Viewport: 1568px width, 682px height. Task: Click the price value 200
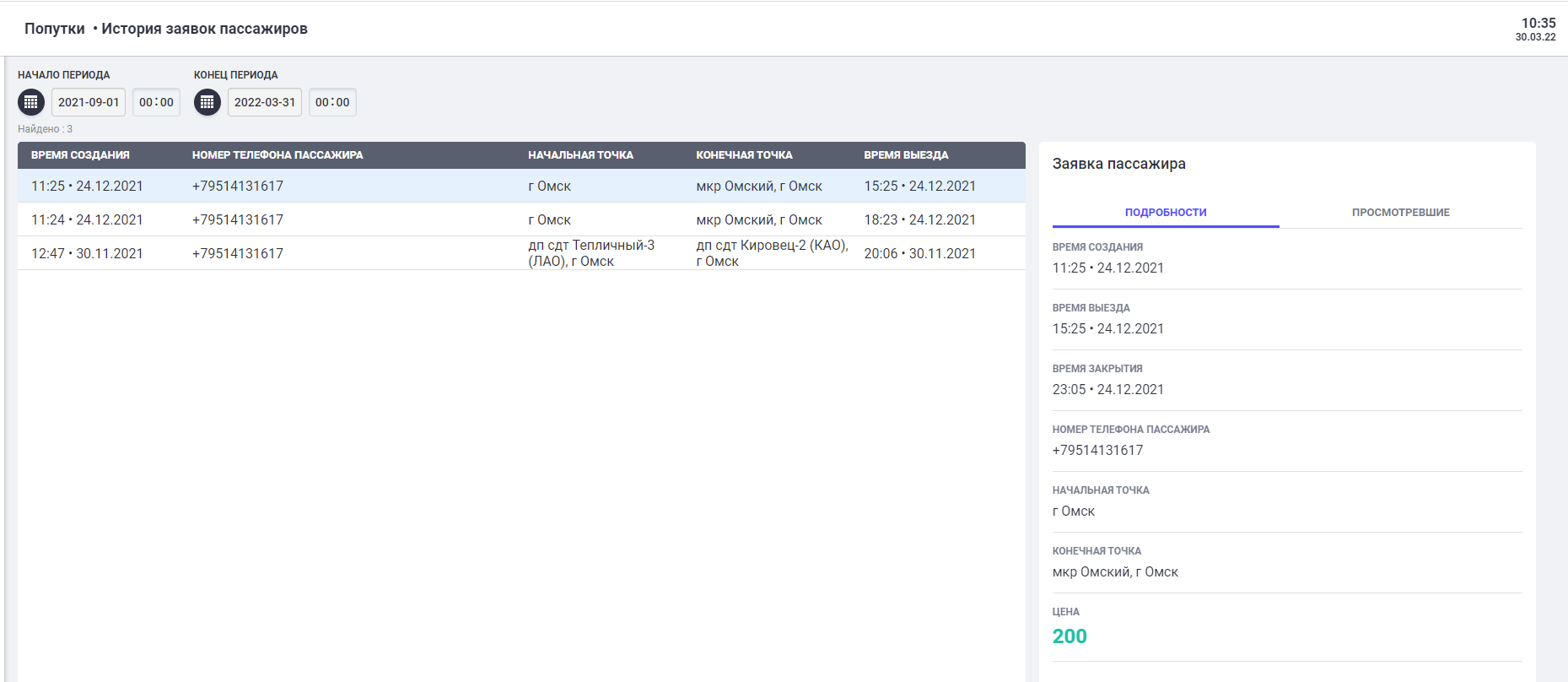1070,636
